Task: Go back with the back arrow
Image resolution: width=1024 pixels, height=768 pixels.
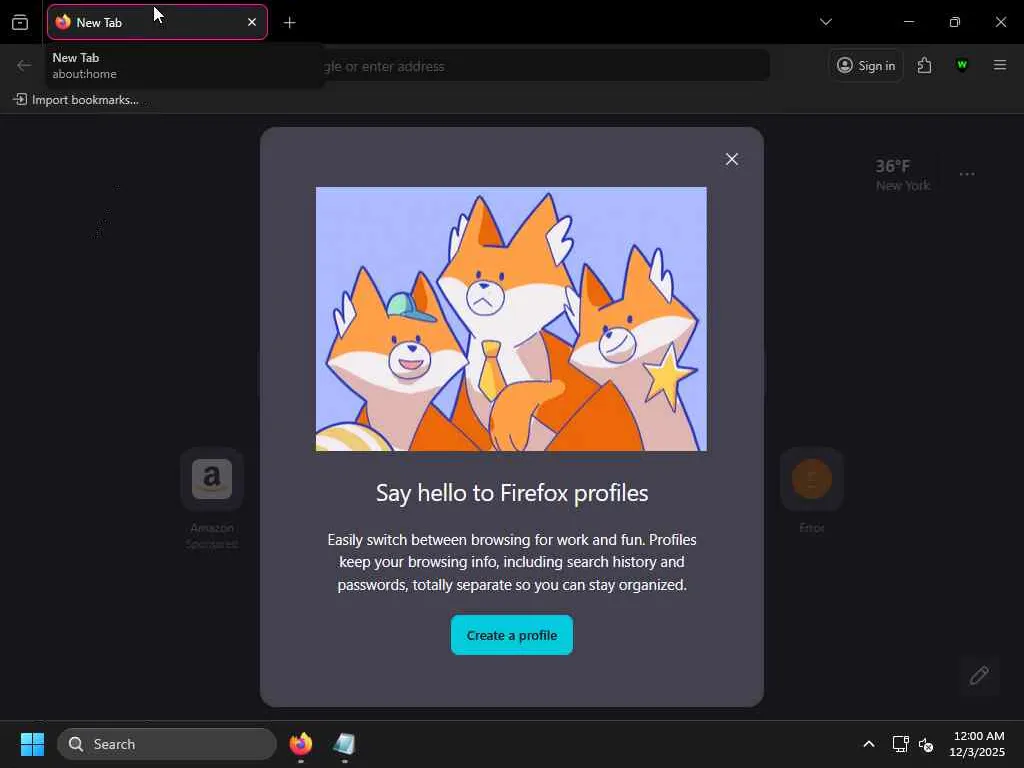Action: click(x=24, y=65)
